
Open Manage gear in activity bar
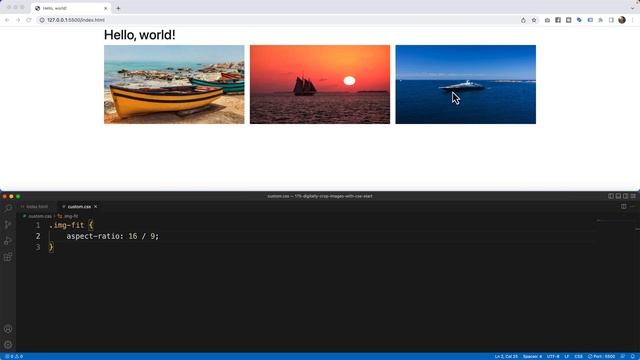(8, 345)
